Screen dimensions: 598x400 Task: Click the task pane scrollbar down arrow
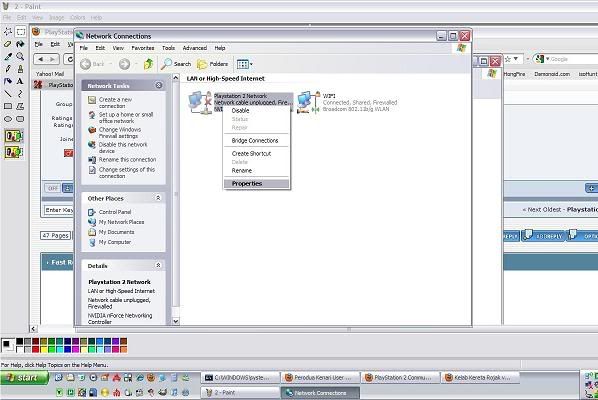coord(176,321)
